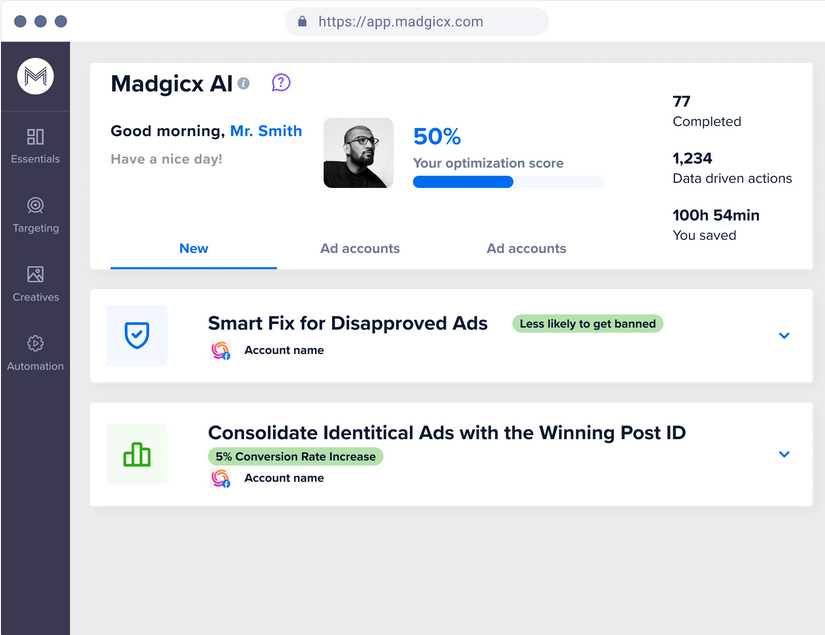Click the optimization score progress bar
This screenshot has width=825, height=635.
pos(508,182)
